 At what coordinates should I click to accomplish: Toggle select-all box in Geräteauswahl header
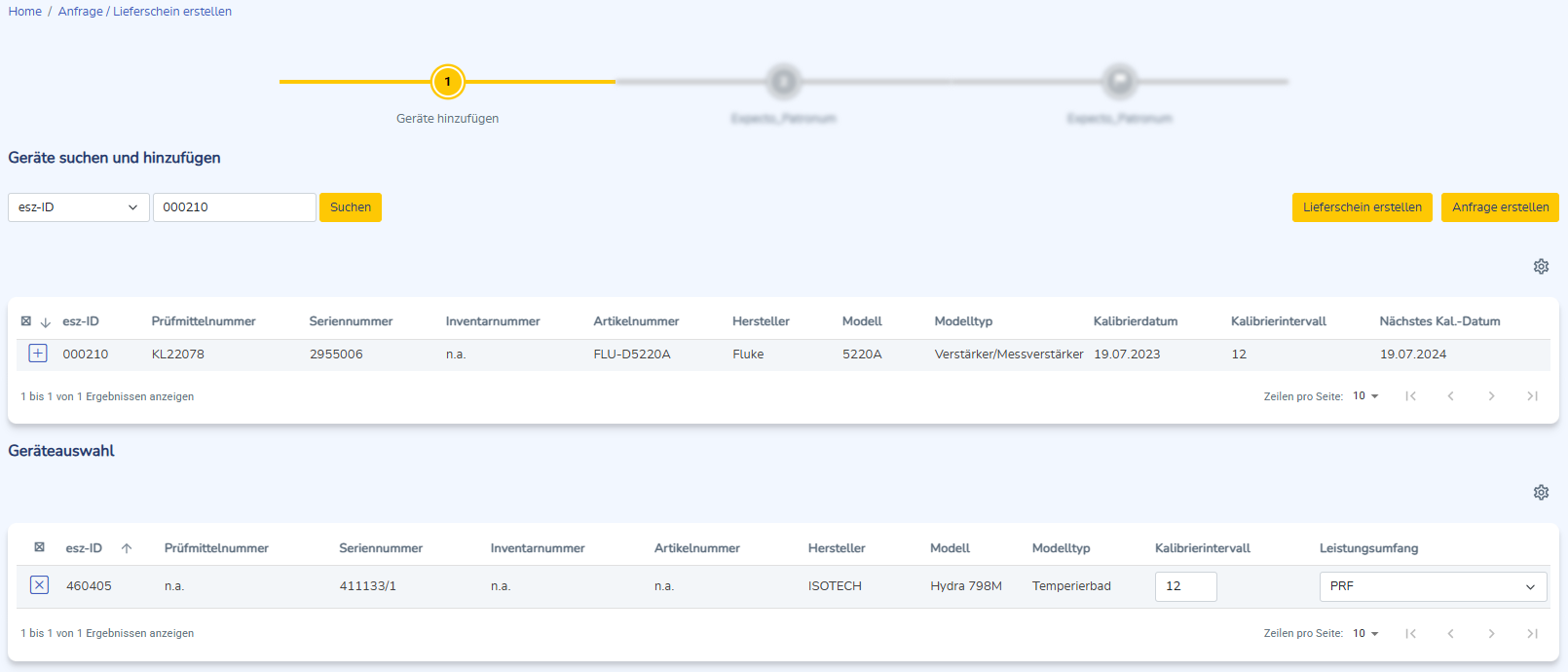[39, 547]
